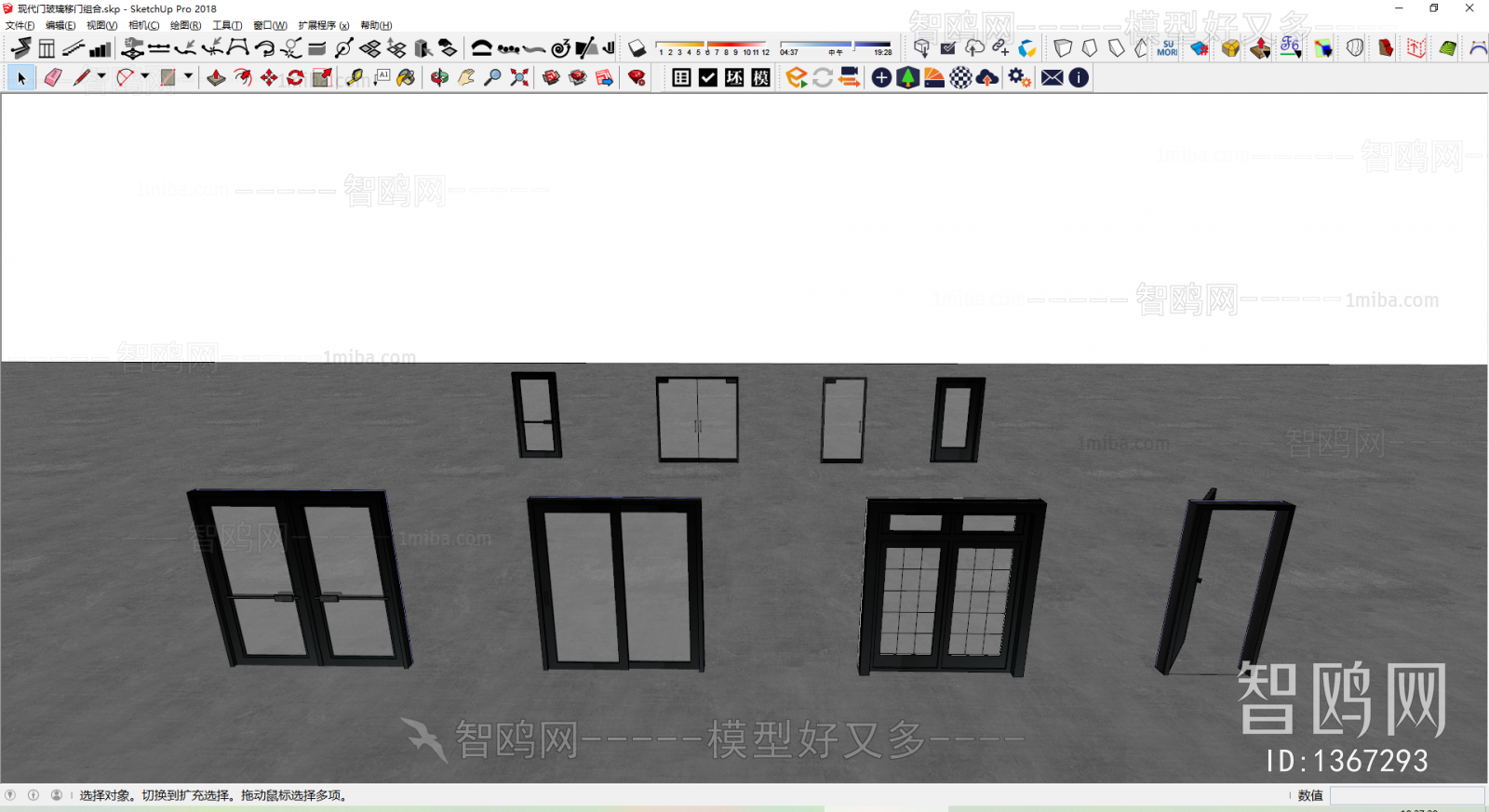Click the 数值 measurements input box
Screen dimensions: 1489x812
(x=1407, y=795)
